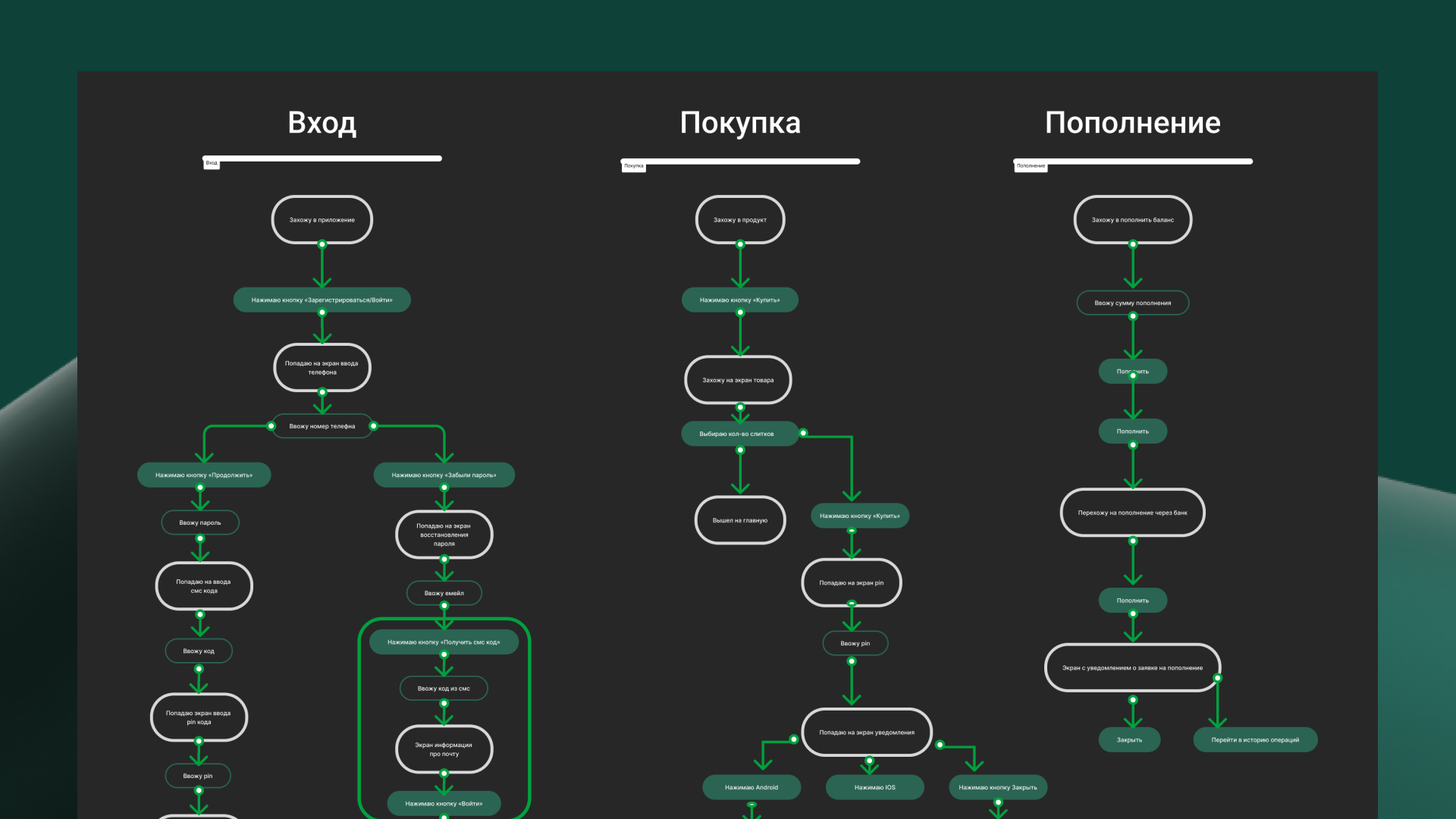Click the "Ввожу номер телефна" node
Image resolution: width=1456 pixels, height=819 pixels.
click(x=322, y=426)
